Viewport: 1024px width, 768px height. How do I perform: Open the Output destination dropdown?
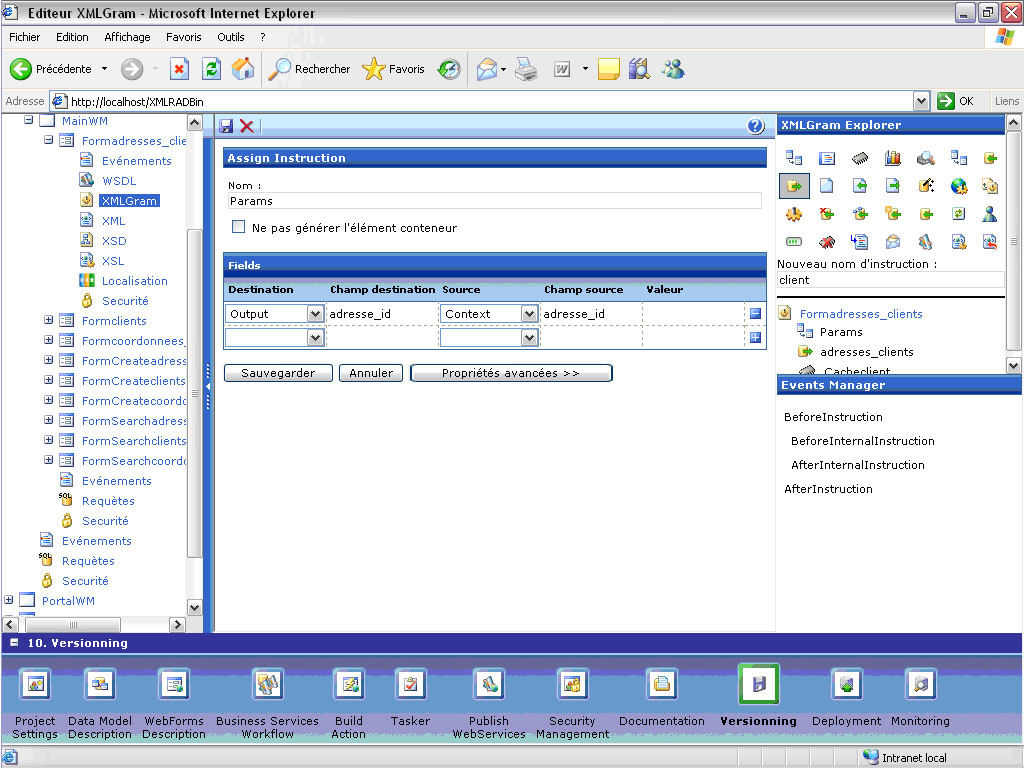(x=315, y=314)
